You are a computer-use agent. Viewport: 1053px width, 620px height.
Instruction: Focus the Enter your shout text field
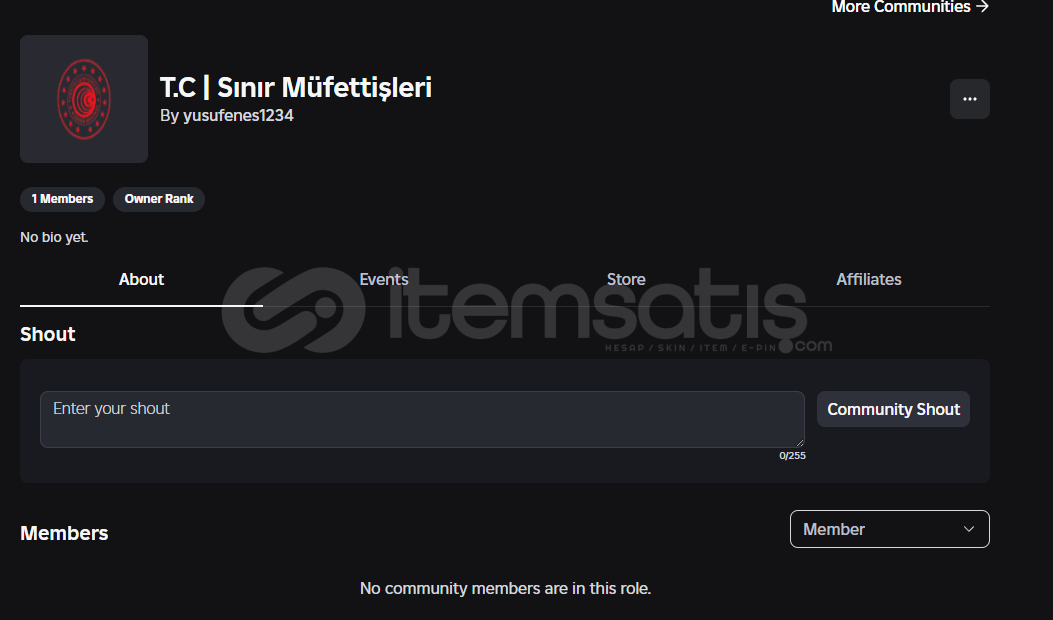[x=422, y=419]
